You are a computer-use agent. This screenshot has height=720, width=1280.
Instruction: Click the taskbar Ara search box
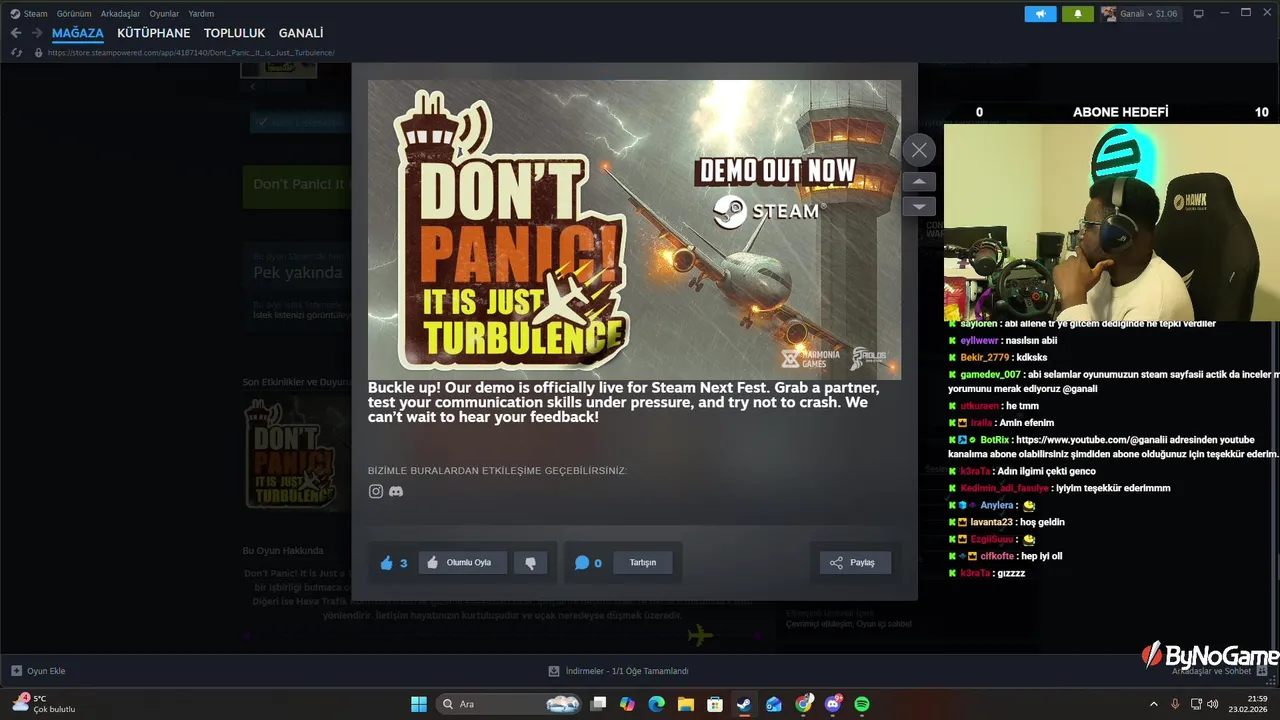[508, 704]
